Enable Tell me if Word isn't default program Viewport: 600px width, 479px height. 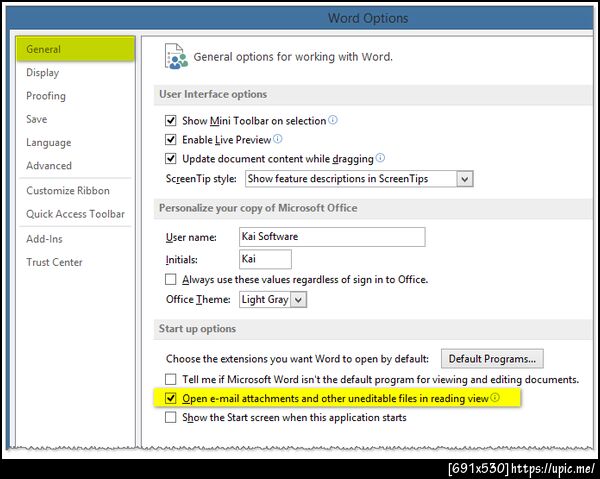coord(170,379)
